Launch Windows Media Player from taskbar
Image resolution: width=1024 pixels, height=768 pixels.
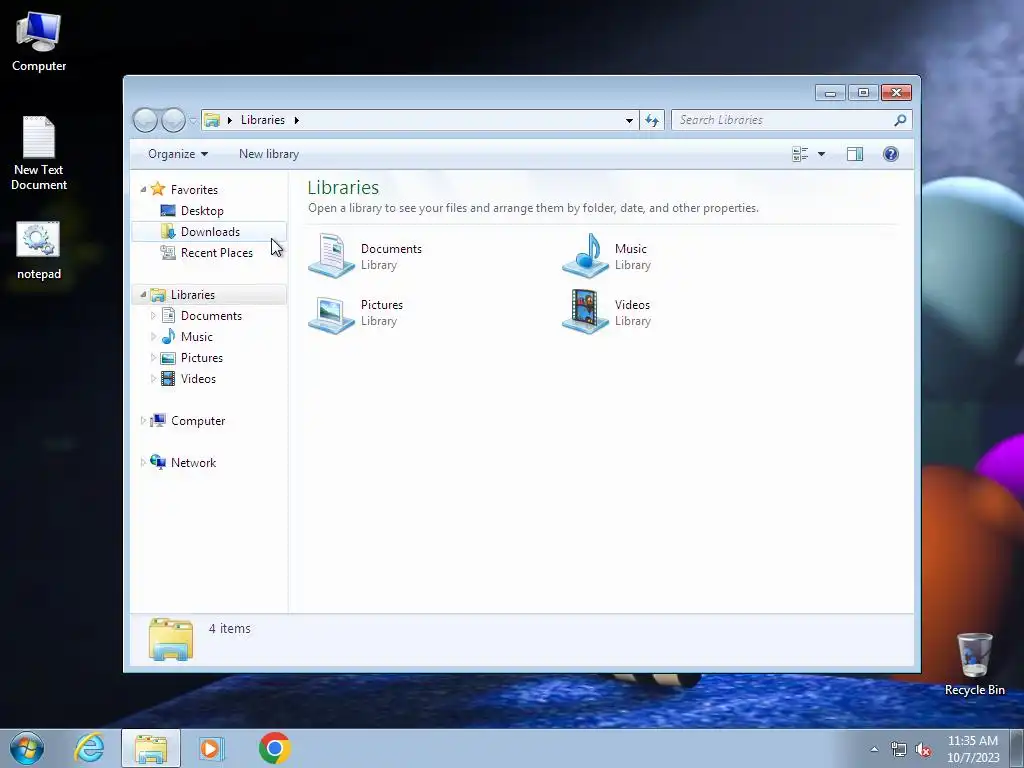pyautogui.click(x=210, y=748)
